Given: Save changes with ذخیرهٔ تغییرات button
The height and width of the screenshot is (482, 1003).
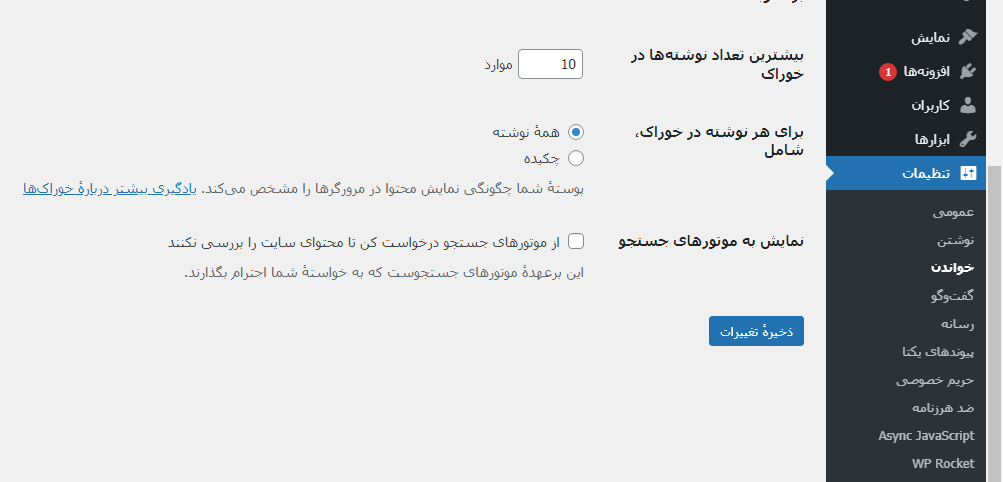Looking at the screenshot, I should 756,331.
